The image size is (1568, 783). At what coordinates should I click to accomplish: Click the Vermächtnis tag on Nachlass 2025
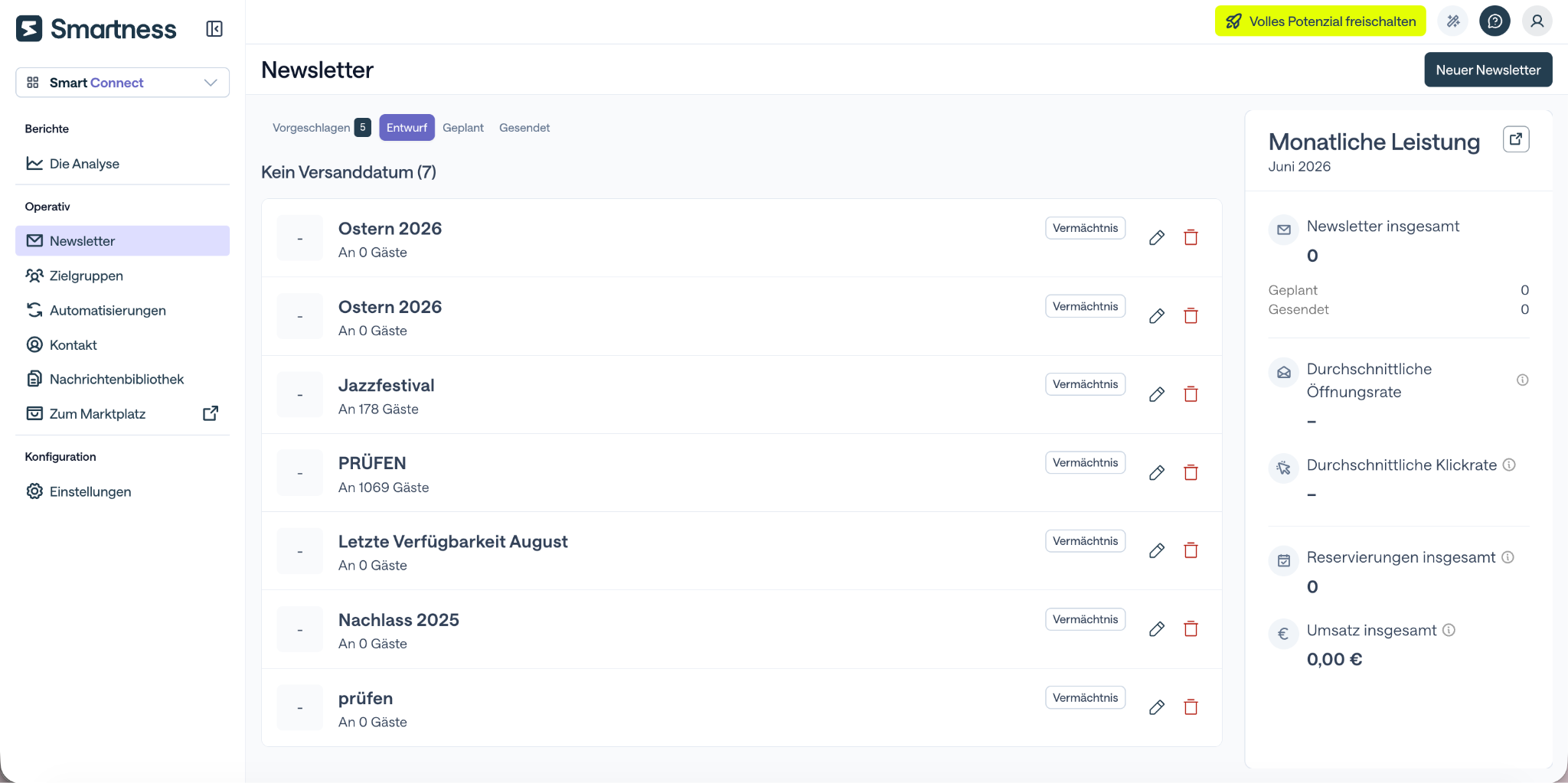[x=1085, y=619]
